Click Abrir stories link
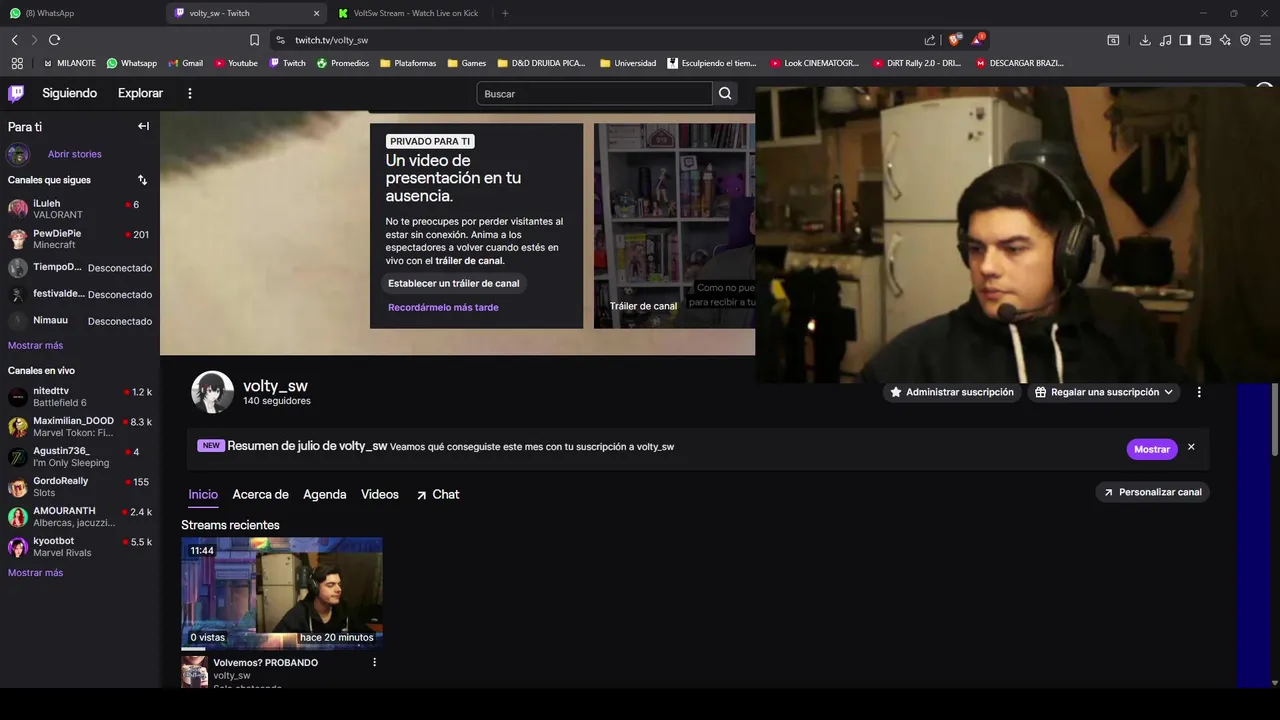This screenshot has height=720, width=1280. click(x=75, y=154)
